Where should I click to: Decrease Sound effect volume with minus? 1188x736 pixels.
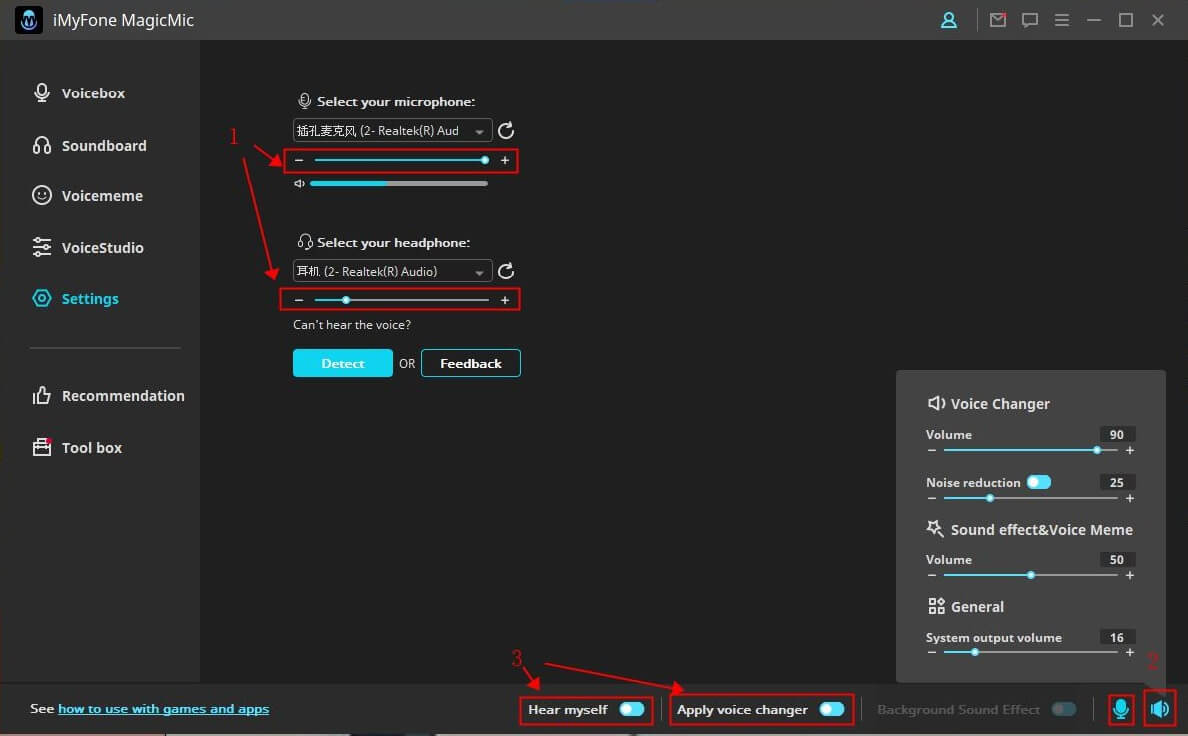pos(932,575)
